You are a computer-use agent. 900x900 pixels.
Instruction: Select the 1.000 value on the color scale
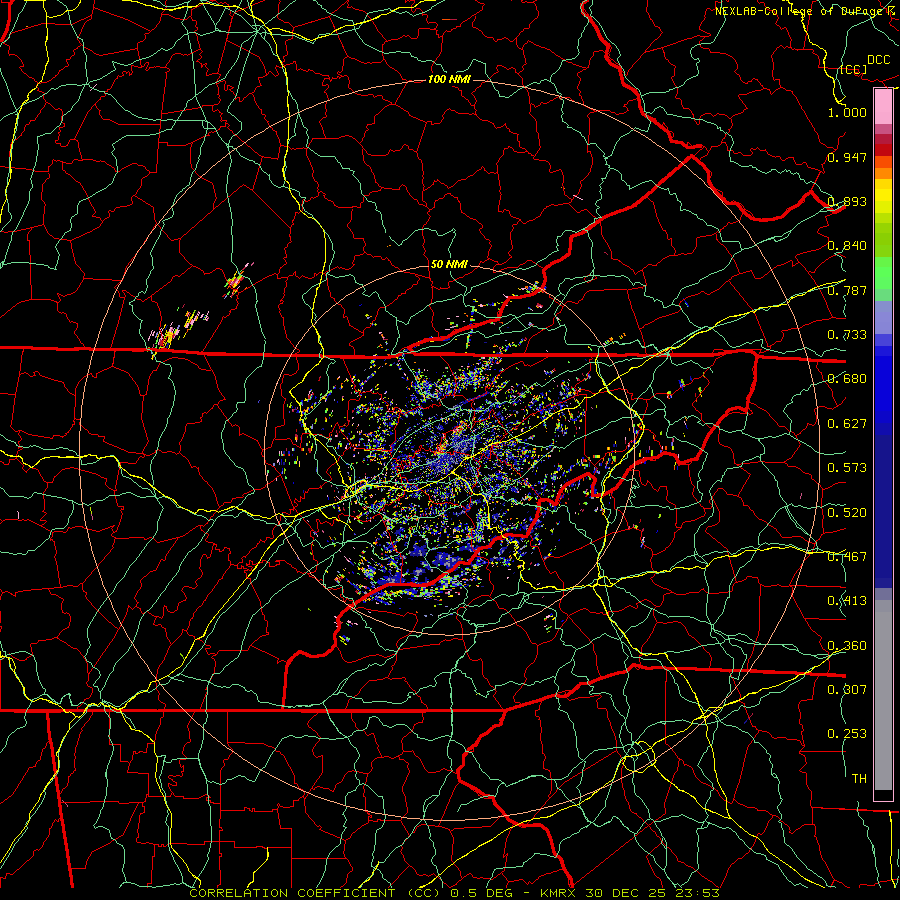click(x=847, y=113)
